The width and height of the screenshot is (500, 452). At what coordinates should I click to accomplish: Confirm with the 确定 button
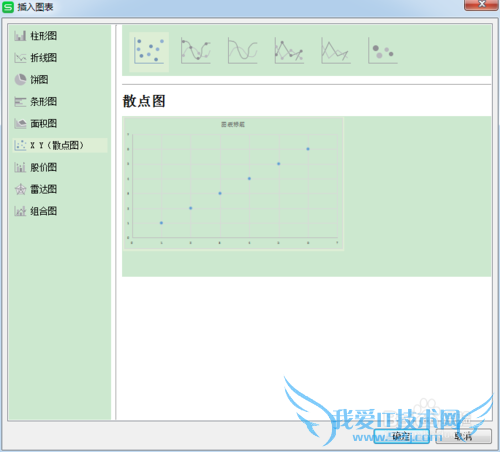point(401,436)
